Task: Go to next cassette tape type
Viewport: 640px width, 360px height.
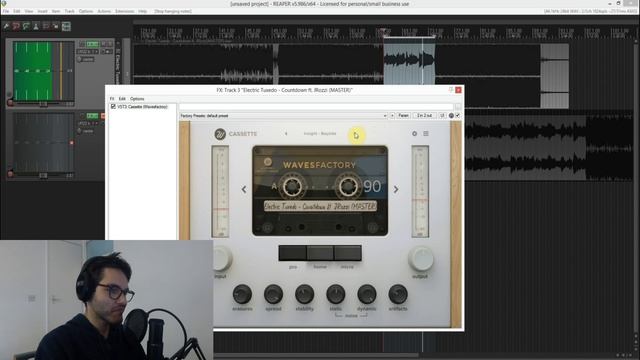Action: [396, 189]
